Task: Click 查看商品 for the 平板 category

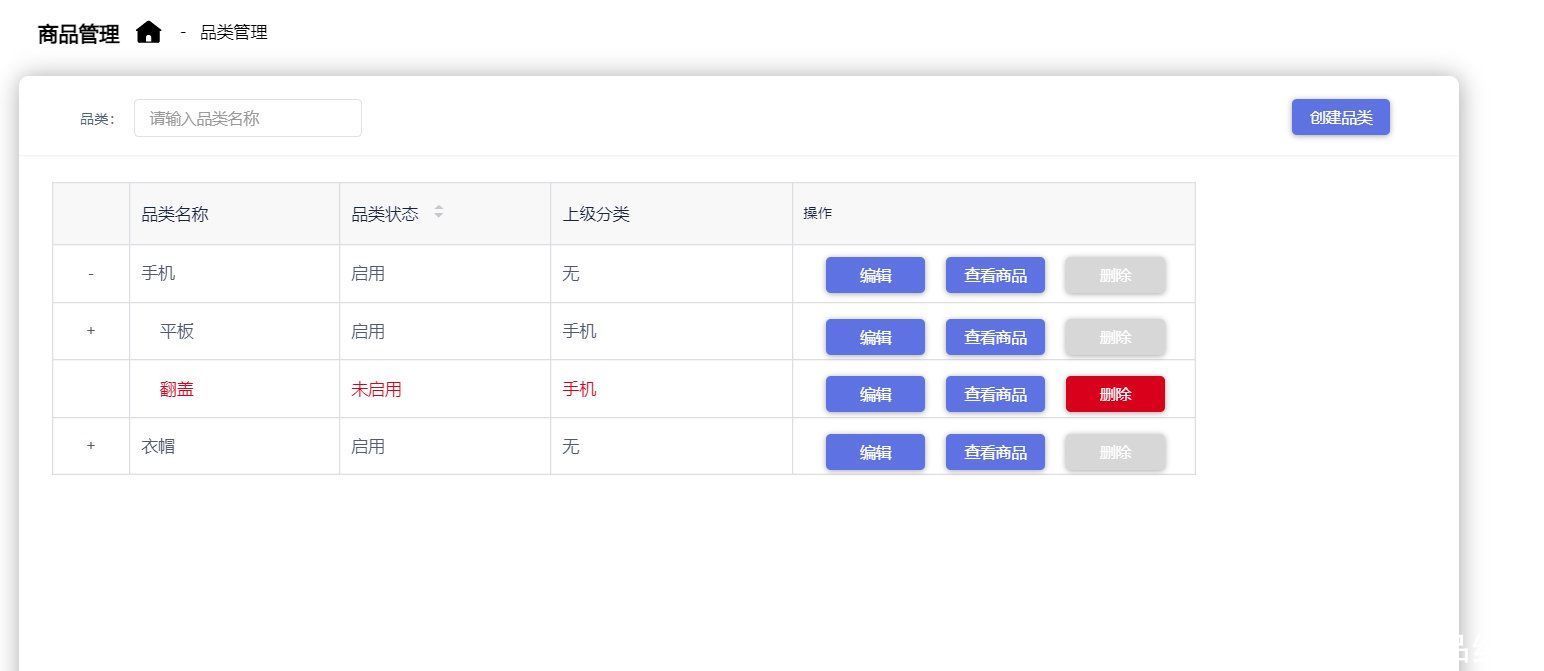Action: point(994,337)
